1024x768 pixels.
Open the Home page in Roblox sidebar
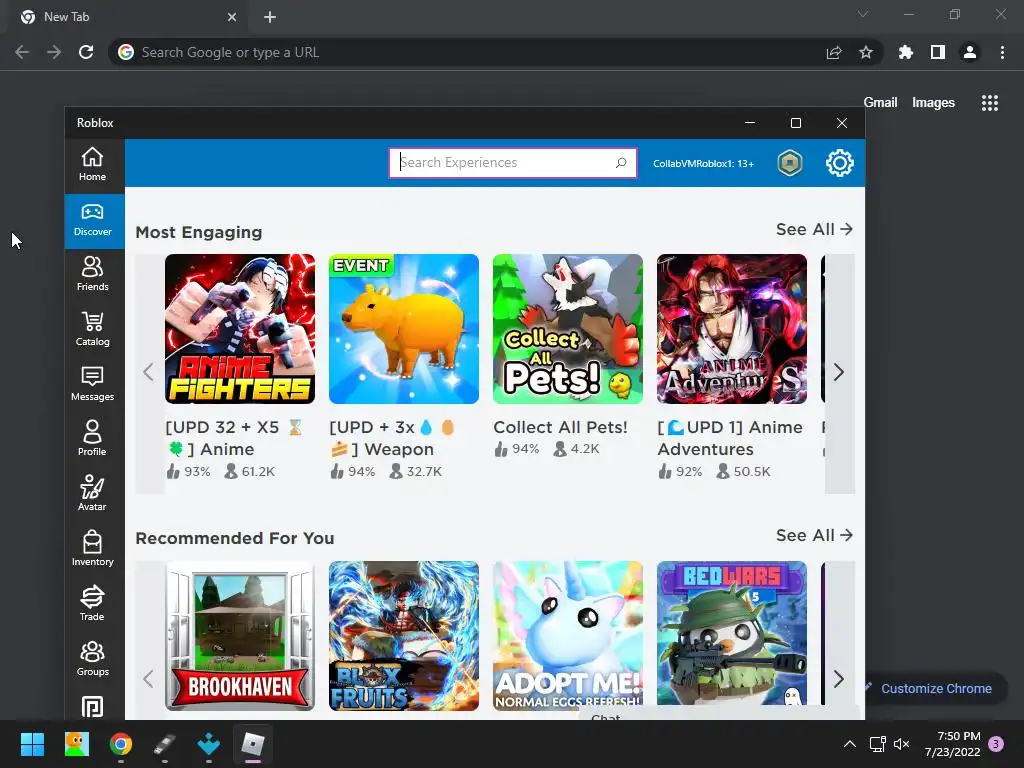[92, 165]
